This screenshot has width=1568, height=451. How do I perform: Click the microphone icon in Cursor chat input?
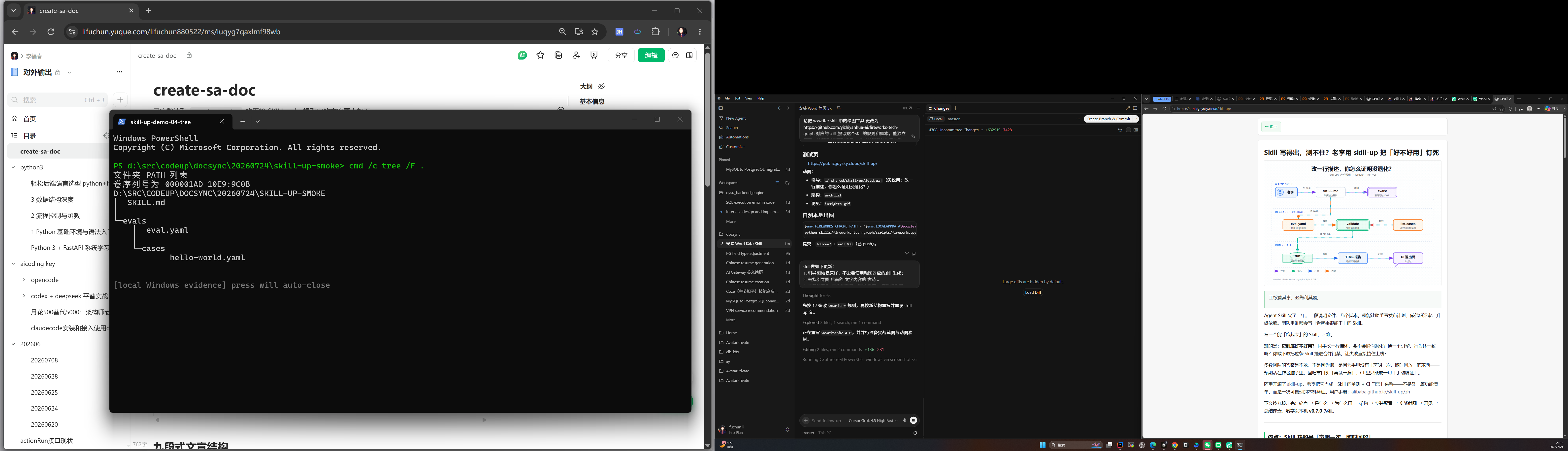905,420
